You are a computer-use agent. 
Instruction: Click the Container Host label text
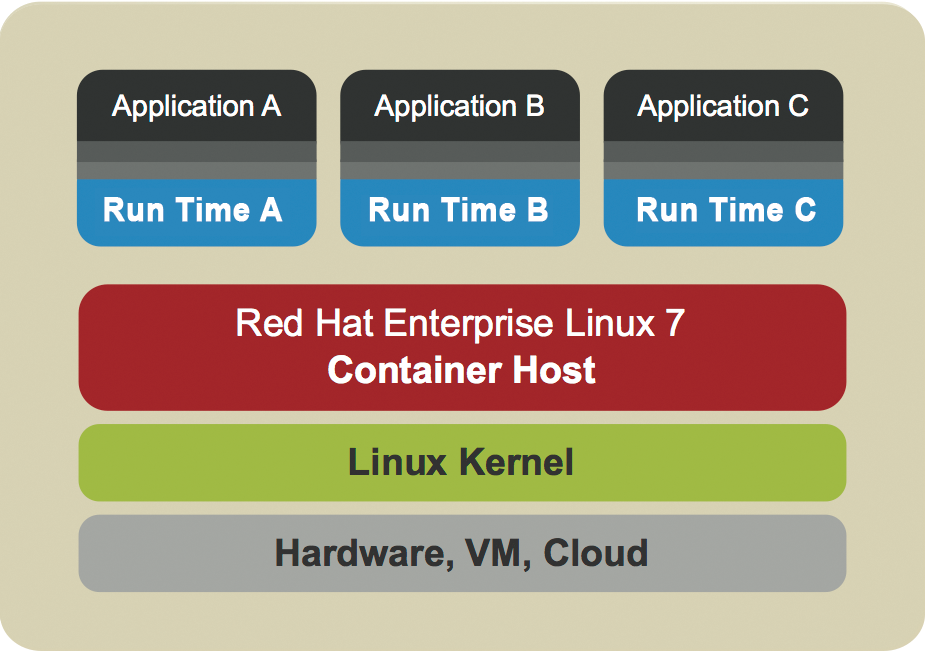click(x=461, y=369)
